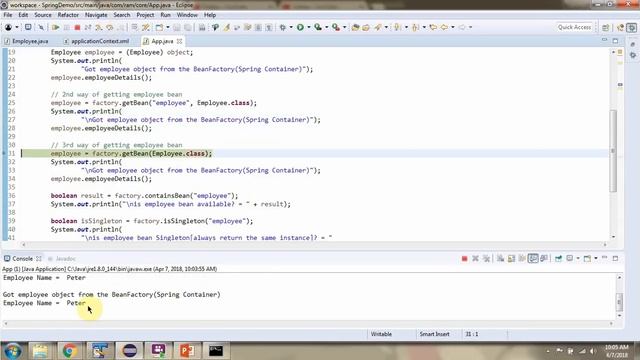Click Clear Console icon

[500, 258]
